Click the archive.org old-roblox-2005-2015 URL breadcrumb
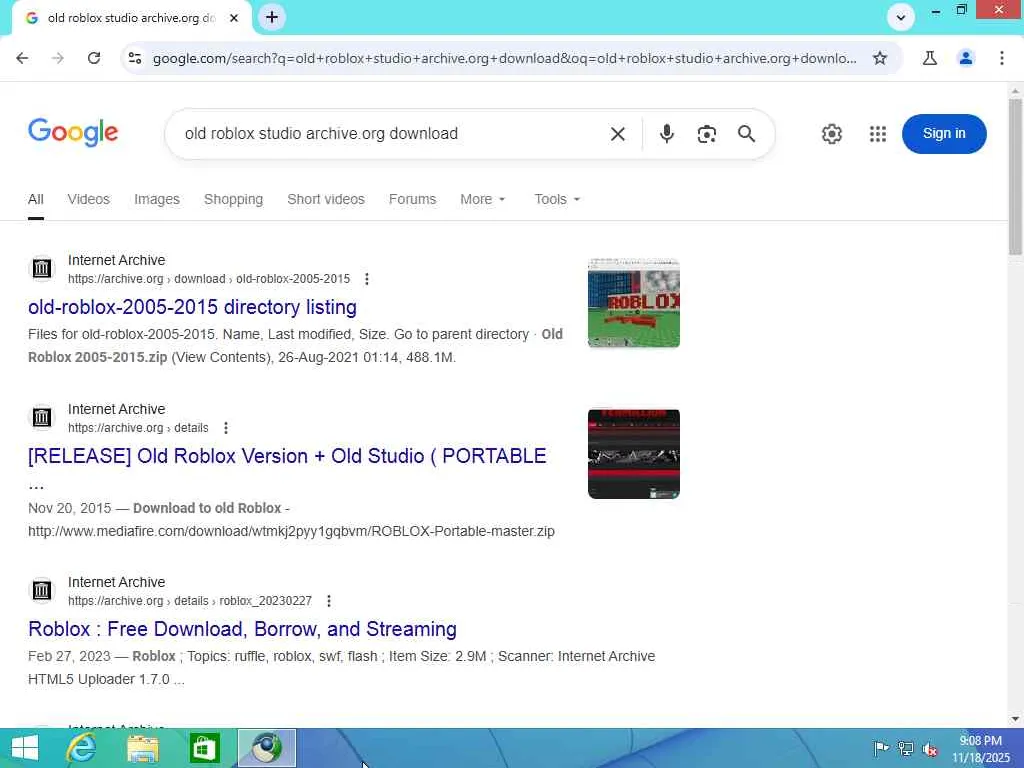 click(209, 279)
